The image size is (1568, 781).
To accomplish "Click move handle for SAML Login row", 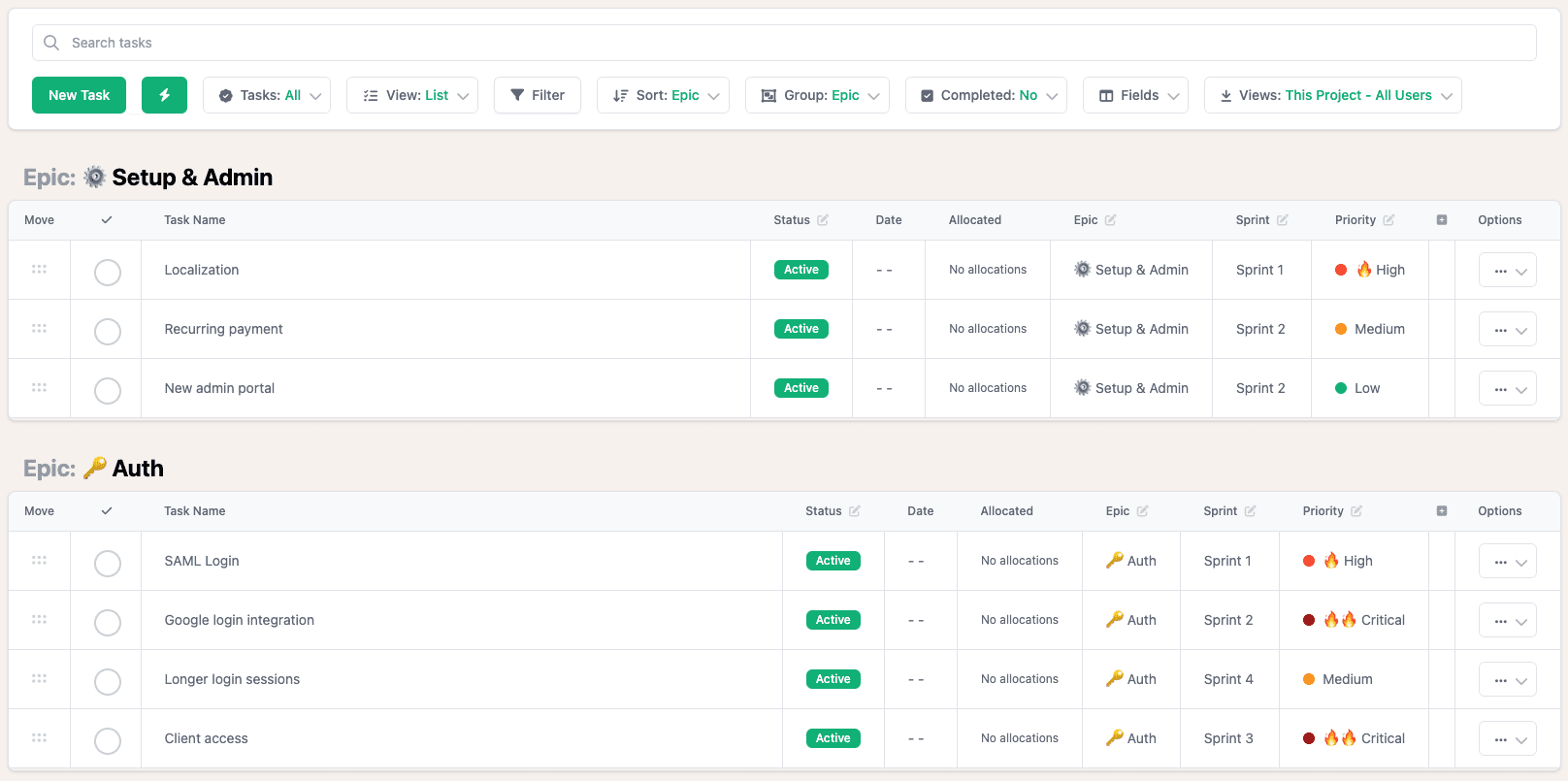I will pos(39,560).
